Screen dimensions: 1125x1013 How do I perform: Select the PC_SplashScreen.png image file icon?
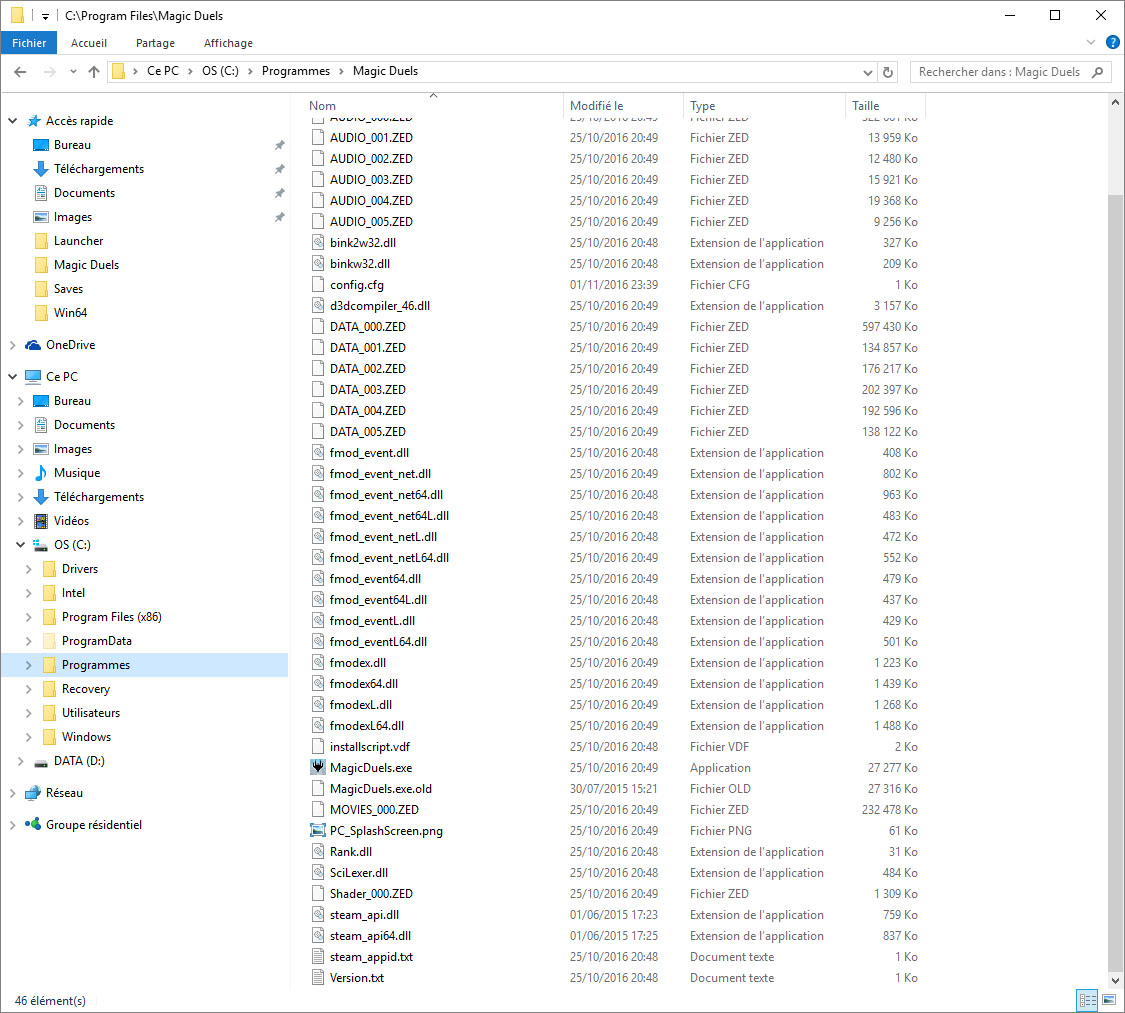[x=318, y=831]
